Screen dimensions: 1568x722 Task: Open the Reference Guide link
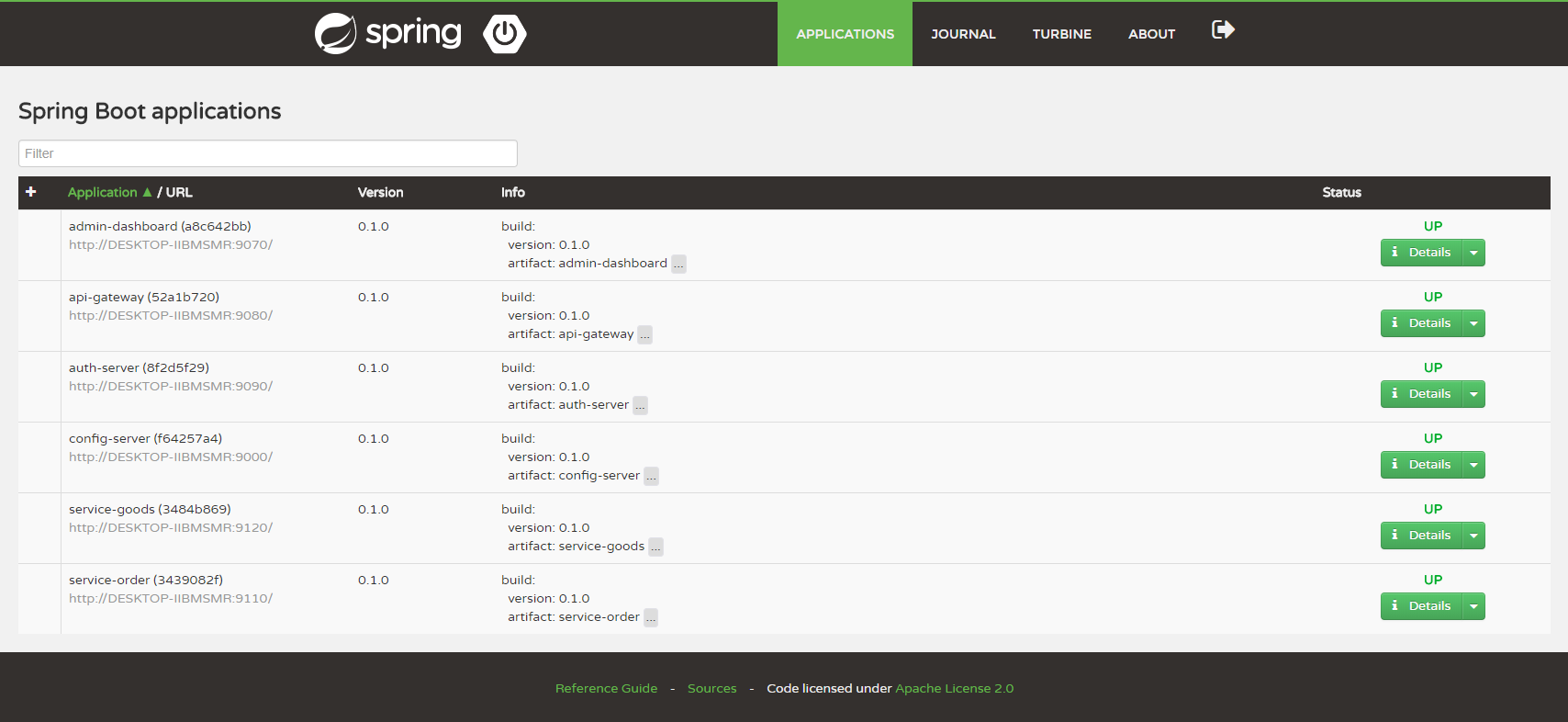click(x=606, y=688)
